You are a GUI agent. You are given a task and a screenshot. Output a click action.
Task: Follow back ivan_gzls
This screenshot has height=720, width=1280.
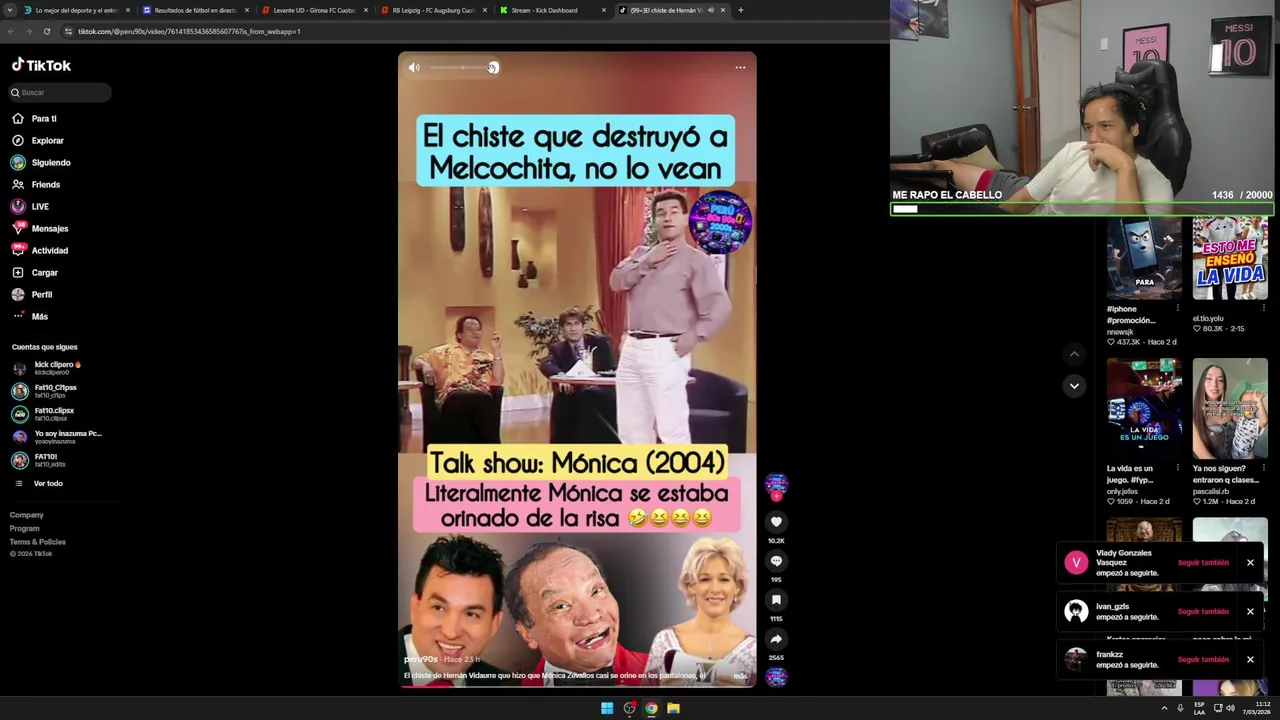tap(1203, 611)
